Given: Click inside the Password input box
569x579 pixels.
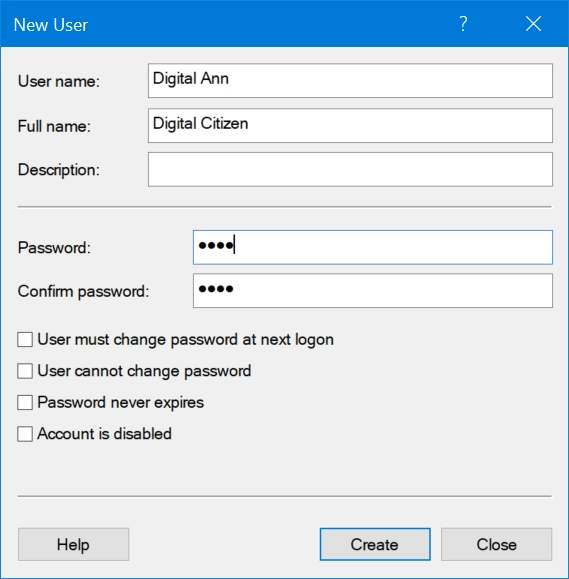Looking at the screenshot, I should pyautogui.click(x=373, y=247).
